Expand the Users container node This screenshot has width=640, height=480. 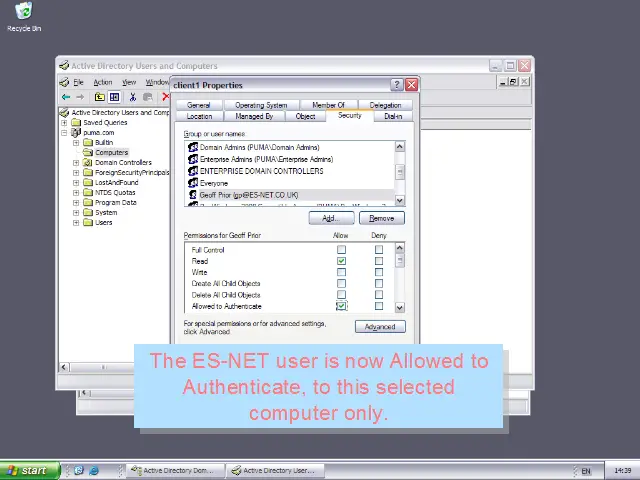76,222
